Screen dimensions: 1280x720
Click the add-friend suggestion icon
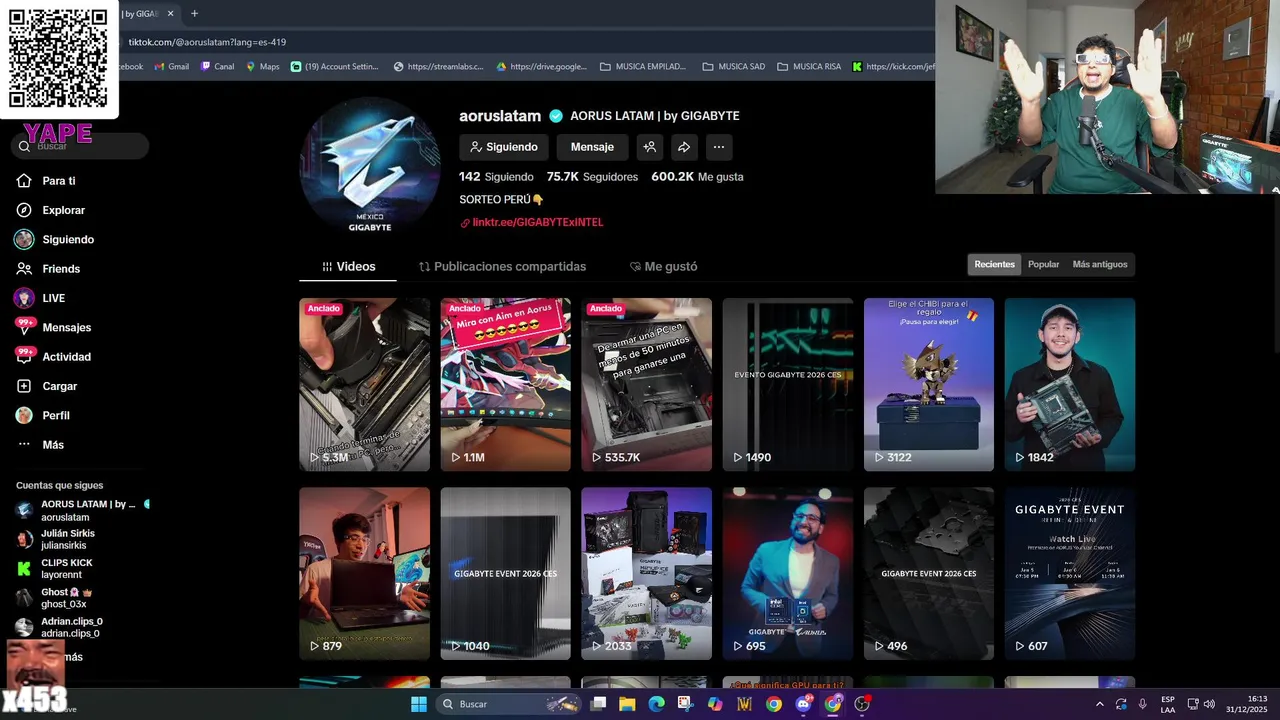coord(649,147)
